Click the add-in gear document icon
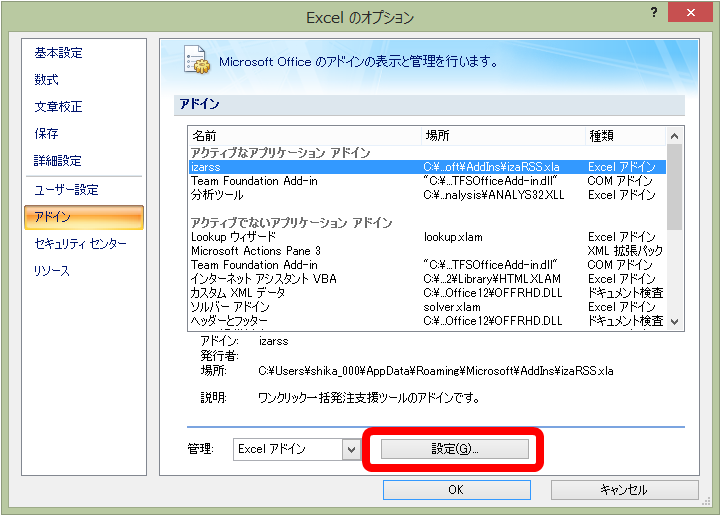Viewport: 721px width, 516px height. coord(196,60)
